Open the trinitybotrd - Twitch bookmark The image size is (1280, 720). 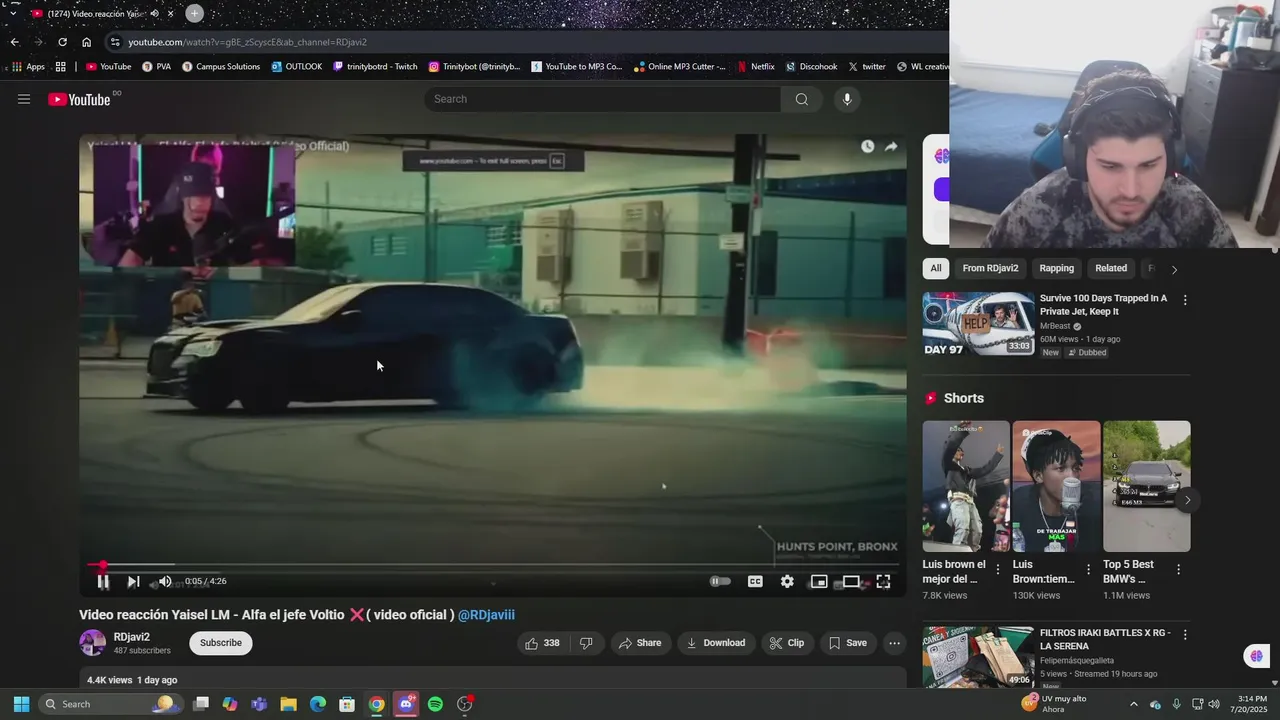375,67
